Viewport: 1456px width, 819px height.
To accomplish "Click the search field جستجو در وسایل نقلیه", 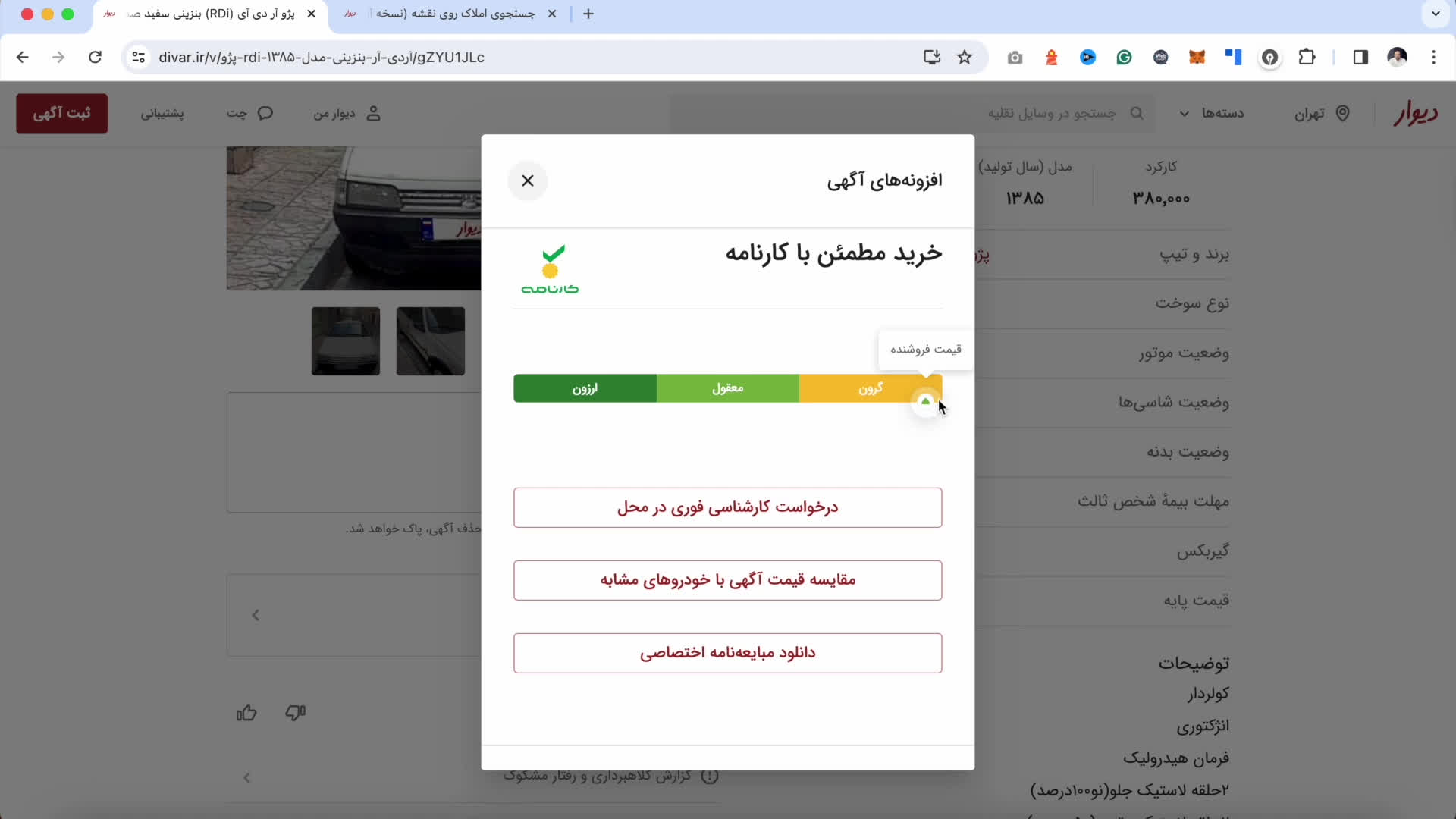I will pos(912,114).
